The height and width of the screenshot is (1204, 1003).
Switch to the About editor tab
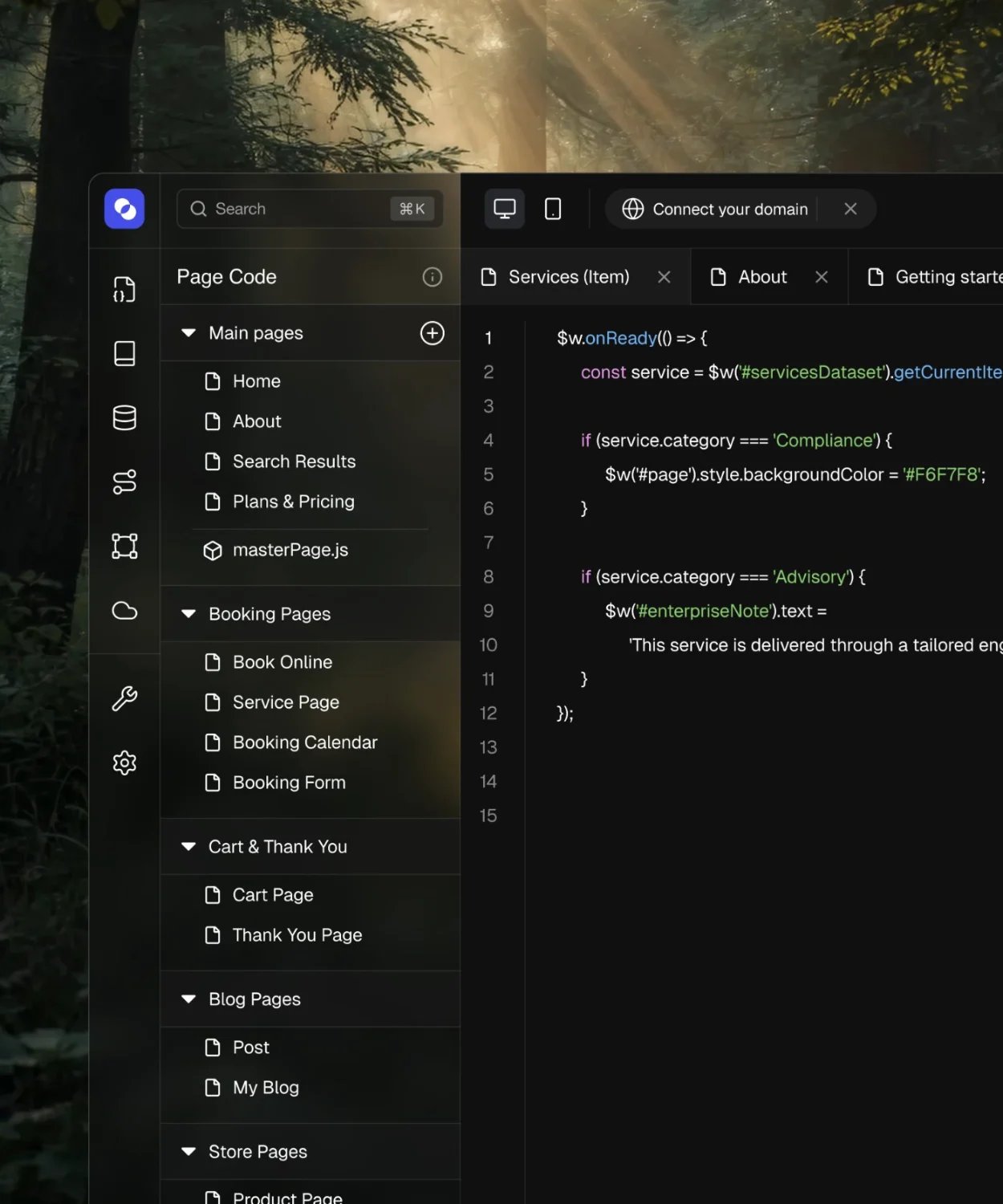click(761, 277)
